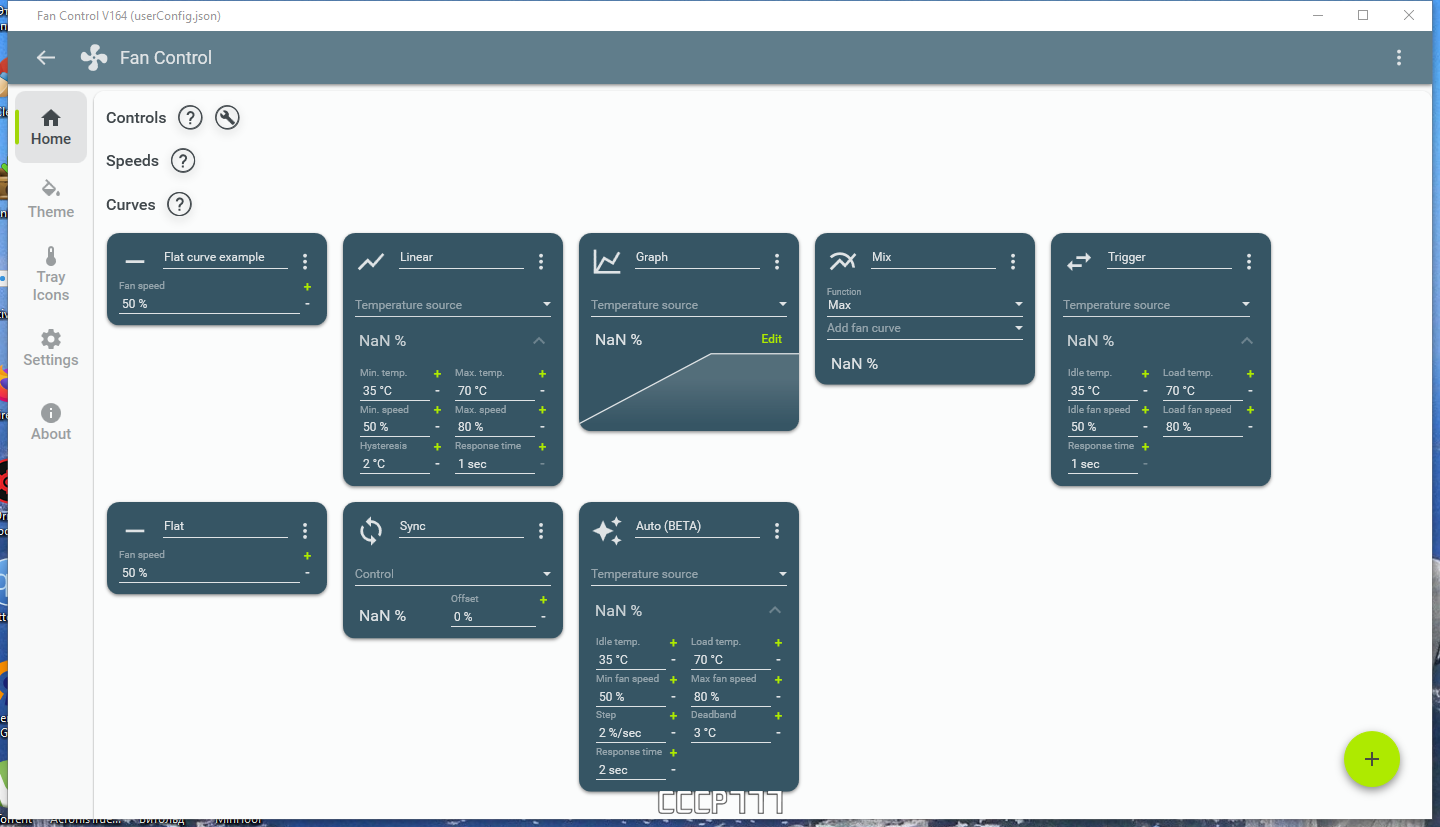
Task: Open Flat card three-dot menu
Action: coord(305,531)
